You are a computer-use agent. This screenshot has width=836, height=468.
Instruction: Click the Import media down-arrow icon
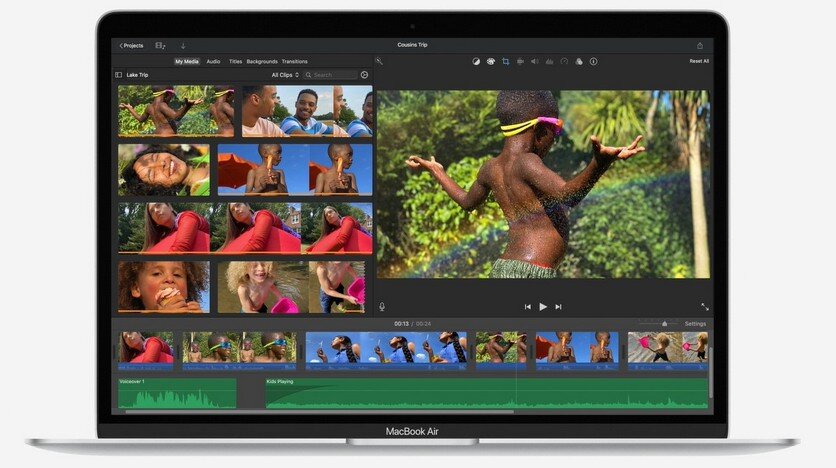(x=183, y=46)
